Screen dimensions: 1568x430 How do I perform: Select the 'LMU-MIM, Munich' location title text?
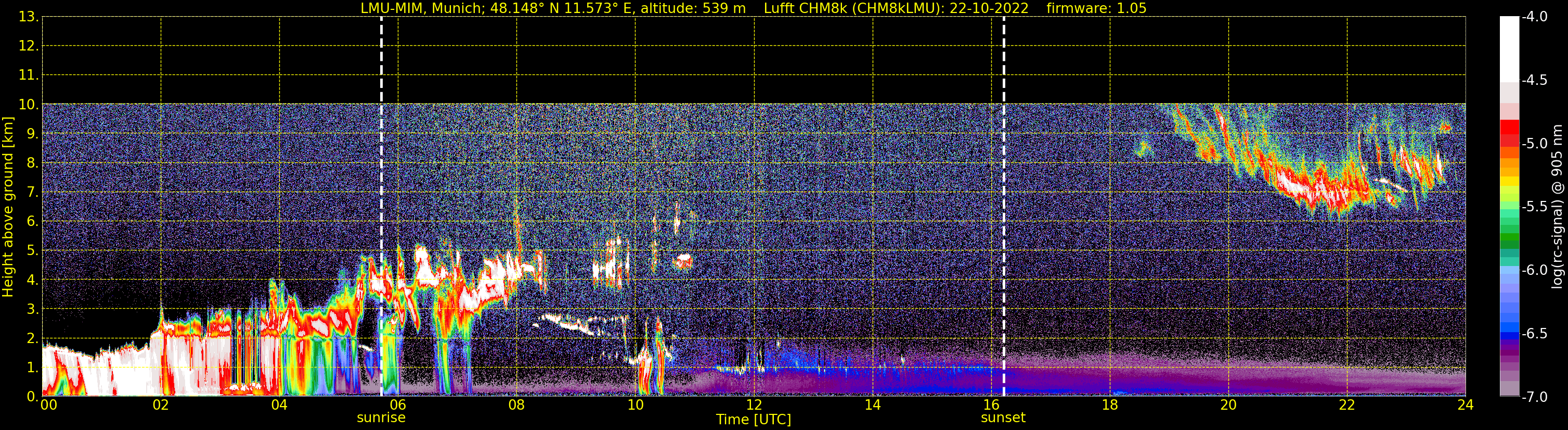423,8
